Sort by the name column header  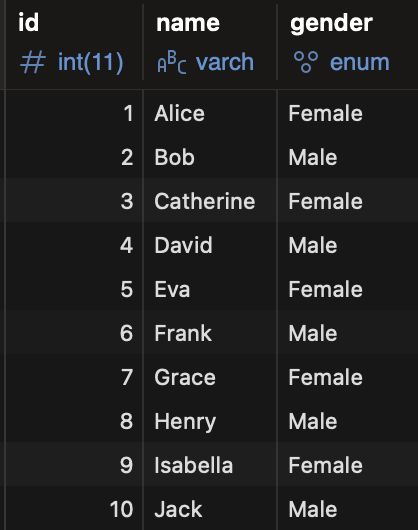(188, 23)
